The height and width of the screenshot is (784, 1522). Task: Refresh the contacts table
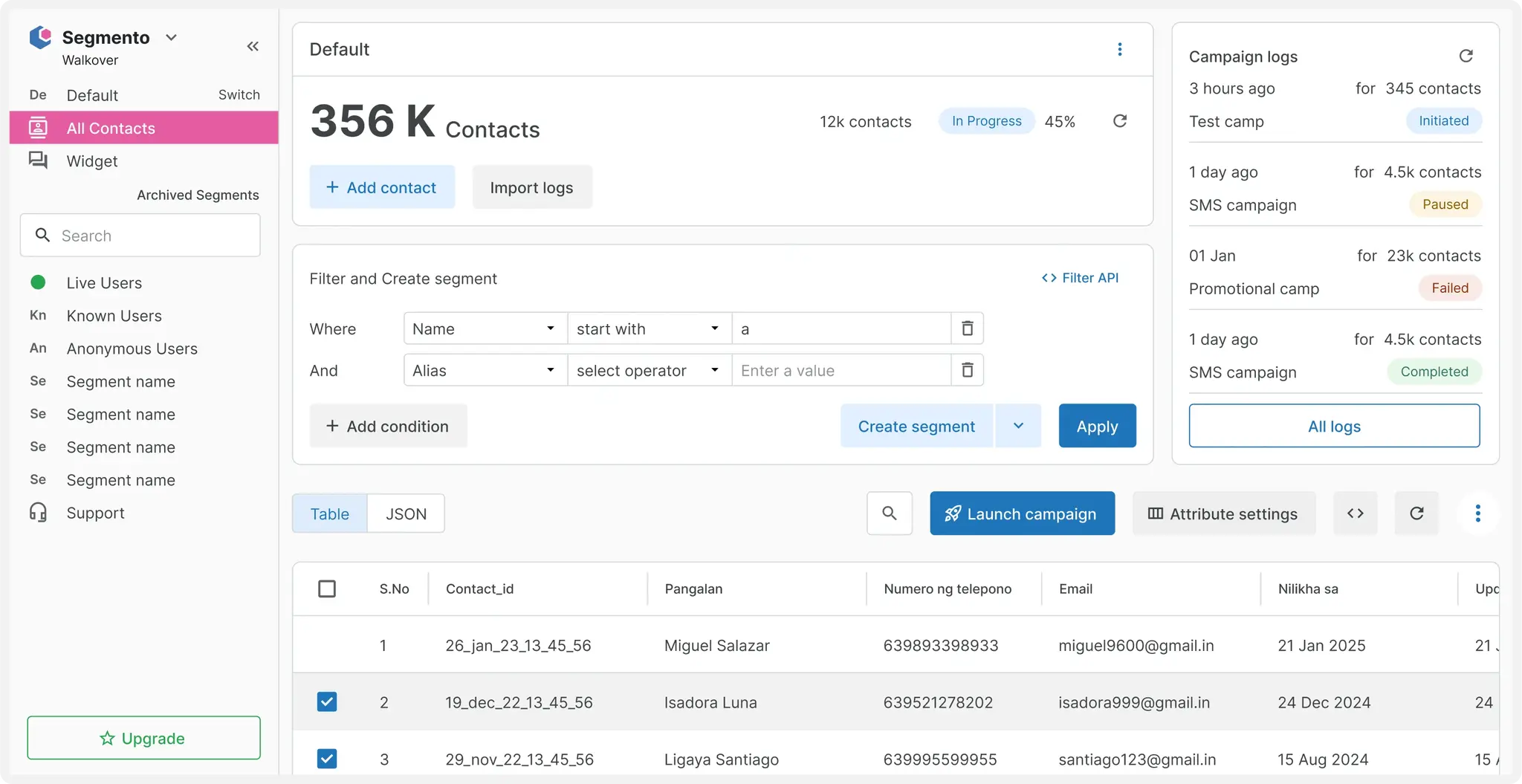(1416, 514)
